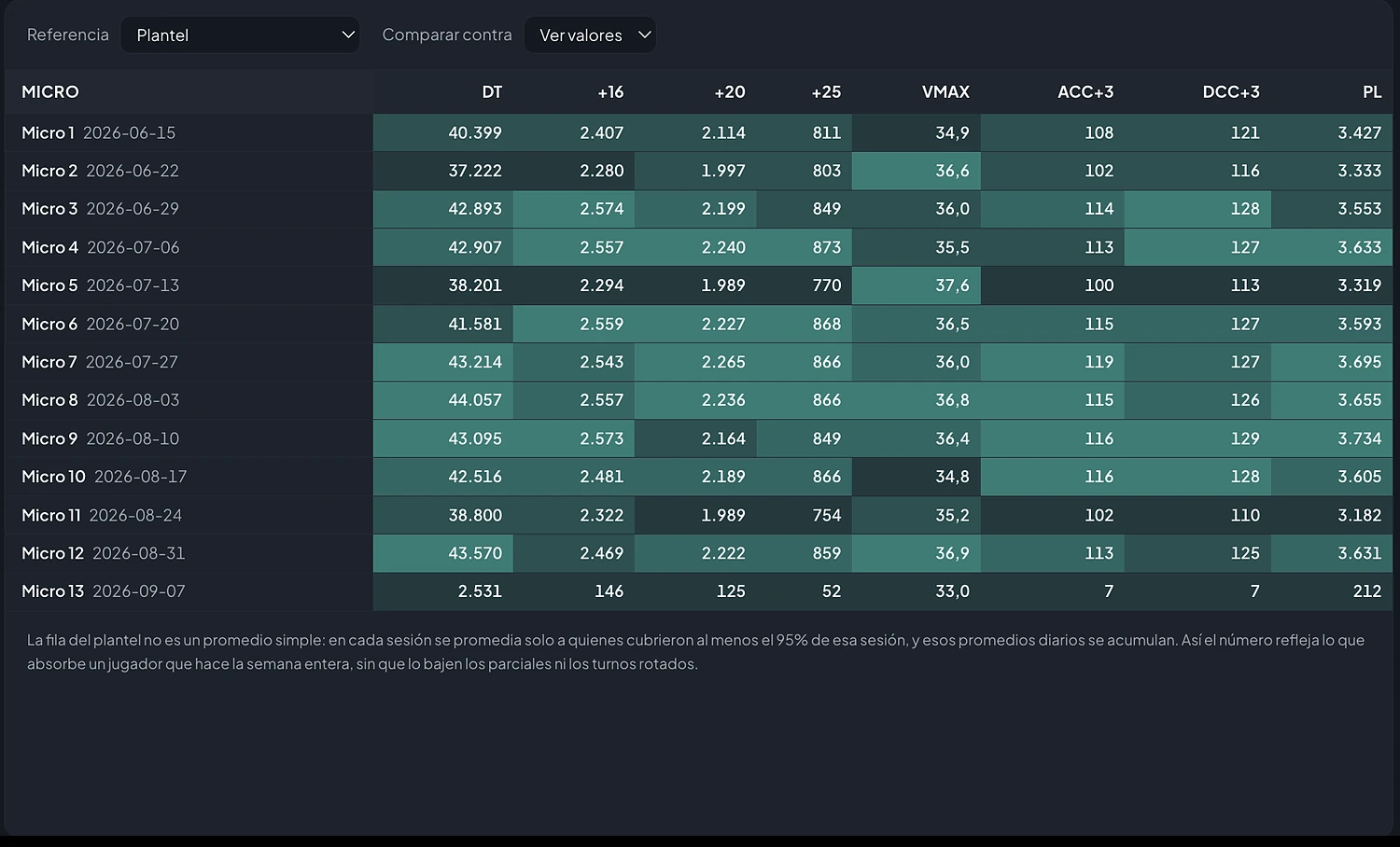
Task: Click the PL column header
Action: click(1372, 91)
